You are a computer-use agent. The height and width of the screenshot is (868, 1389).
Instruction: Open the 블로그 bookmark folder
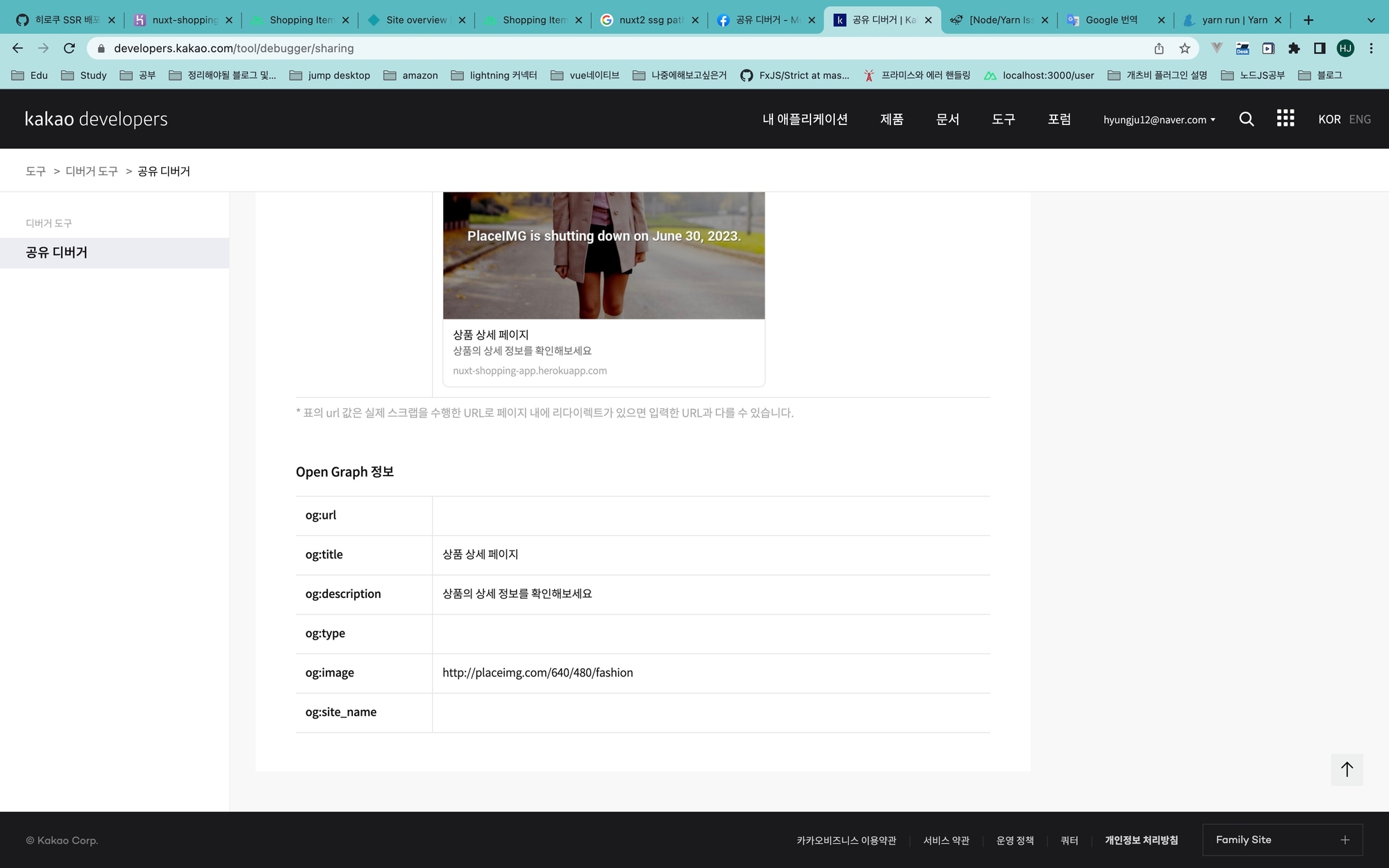(1320, 75)
